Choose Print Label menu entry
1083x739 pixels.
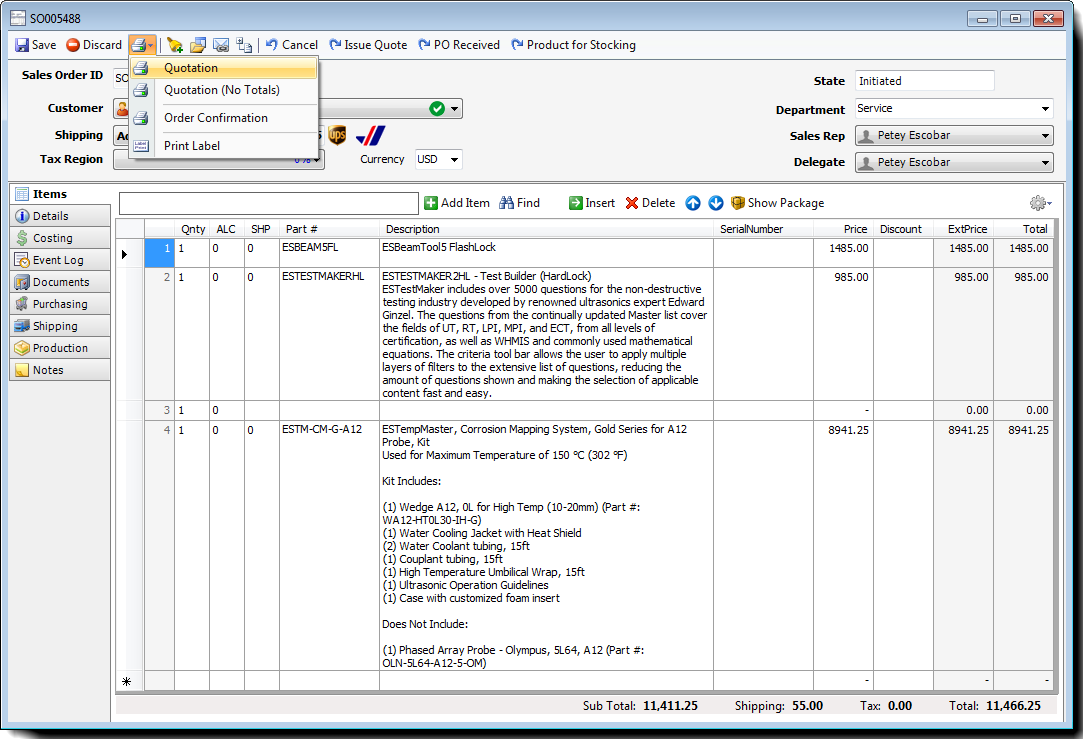224,146
